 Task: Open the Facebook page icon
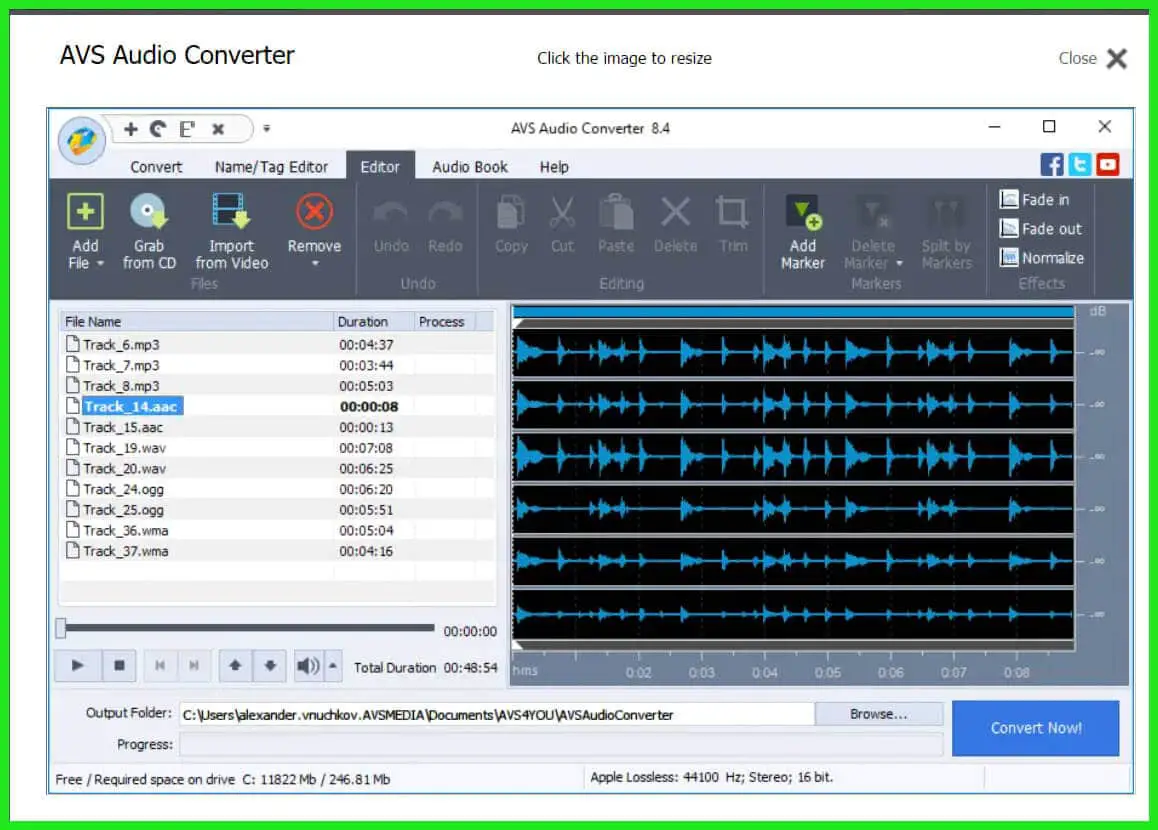[1052, 165]
